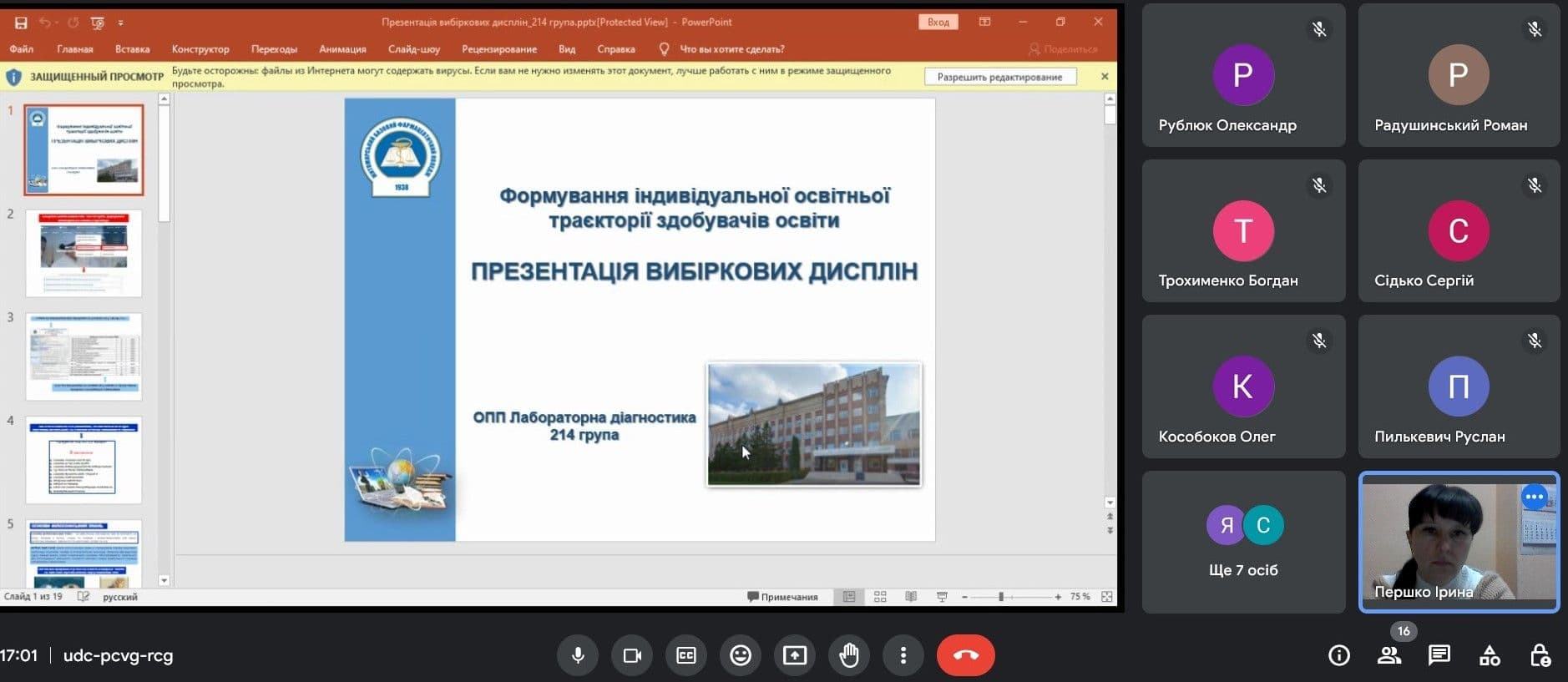Click spell-check icon in status bar
This screenshot has height=682, width=1568.
[83, 597]
